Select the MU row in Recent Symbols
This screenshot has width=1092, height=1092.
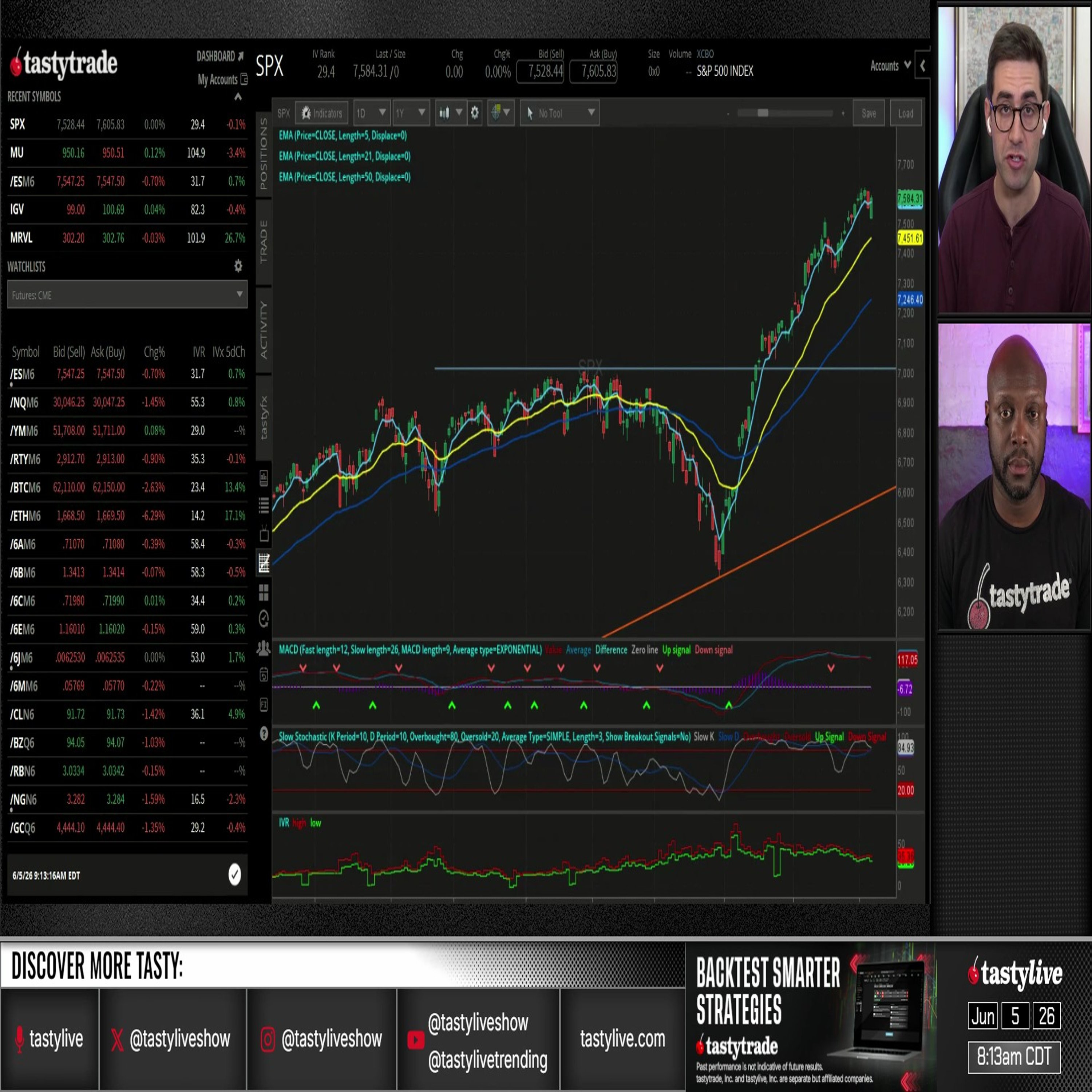click(127, 153)
